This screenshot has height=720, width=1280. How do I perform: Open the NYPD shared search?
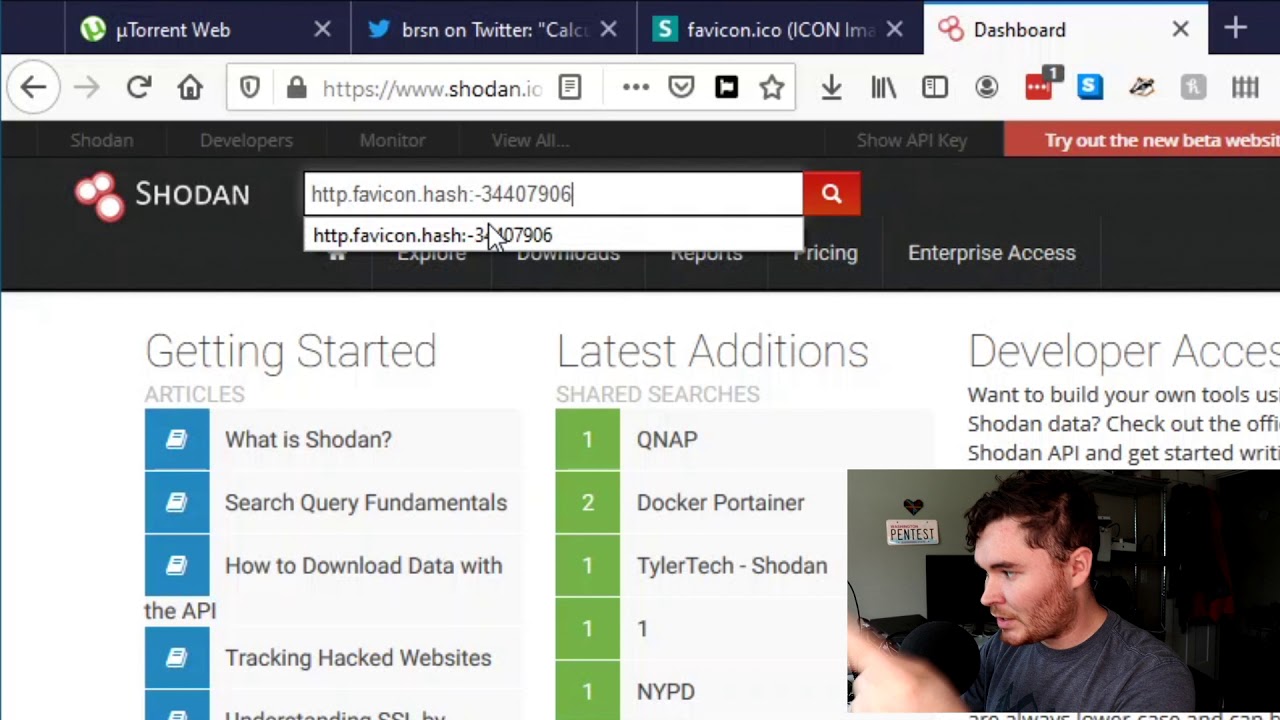tap(665, 691)
